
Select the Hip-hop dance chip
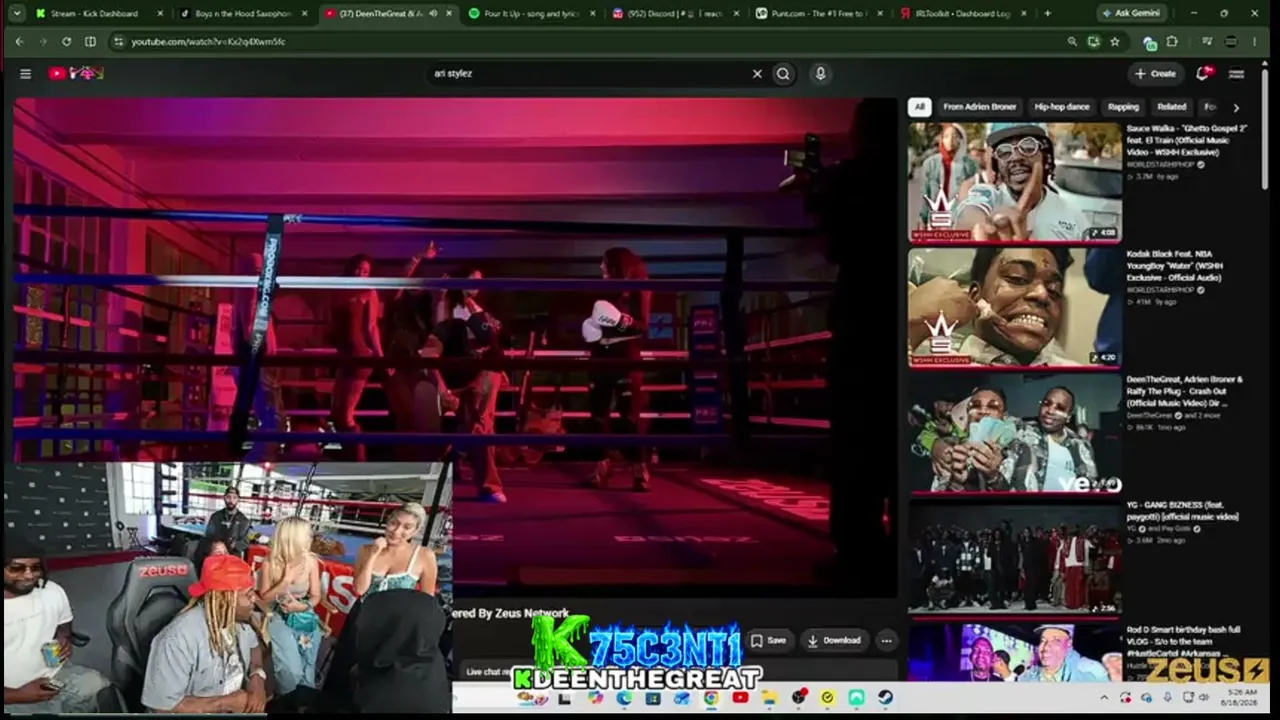1061,107
